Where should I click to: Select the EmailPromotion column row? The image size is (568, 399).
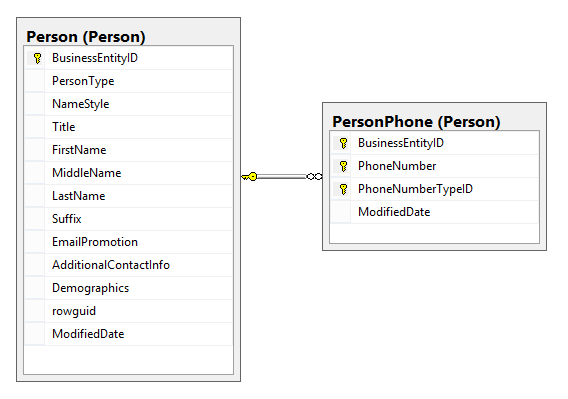[x=128, y=242]
